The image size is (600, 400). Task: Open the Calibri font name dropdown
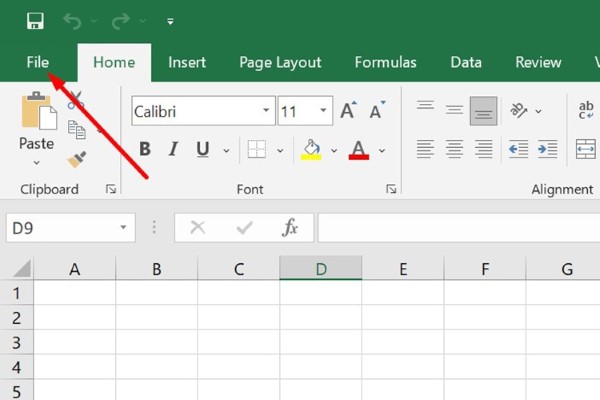coord(266,111)
